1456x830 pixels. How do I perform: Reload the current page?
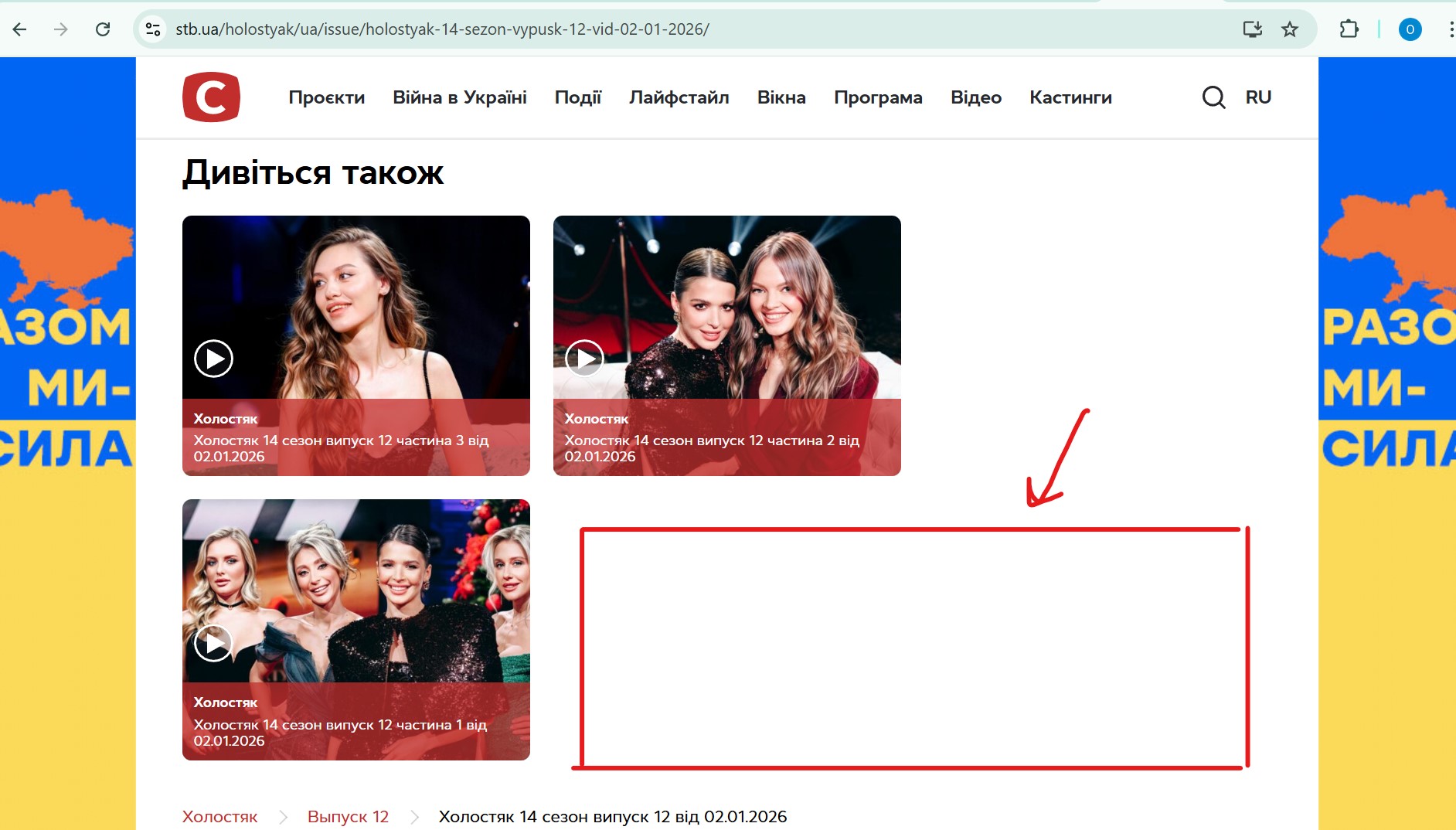(103, 29)
